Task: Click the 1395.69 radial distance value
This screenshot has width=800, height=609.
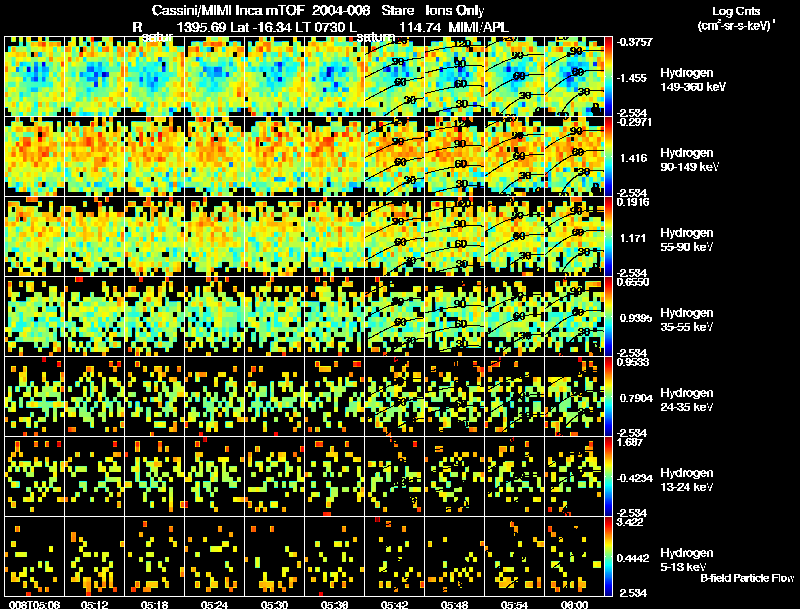Action: point(201,27)
